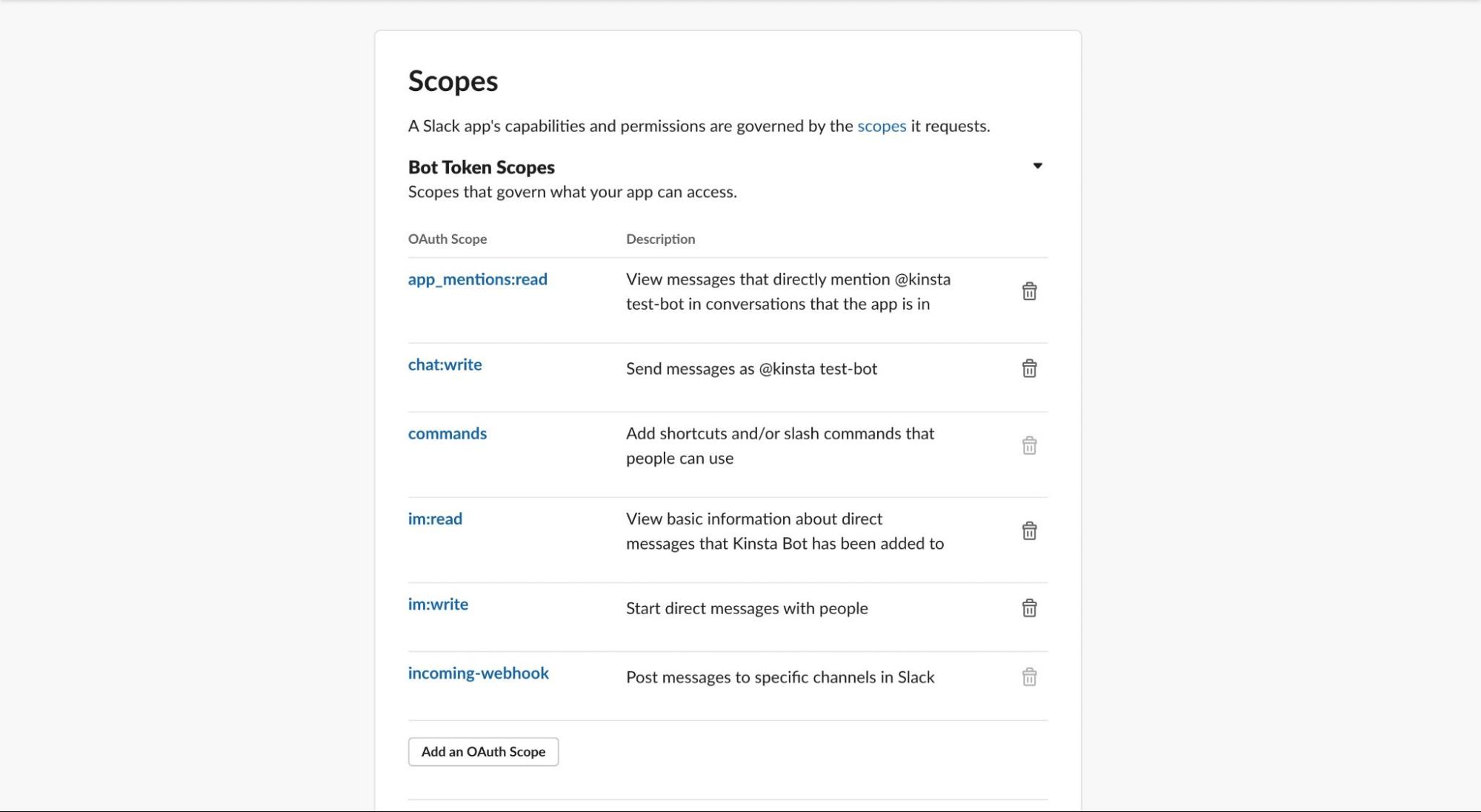Viewport: 1481px width, 812px height.
Task: Open the scopes documentation link
Action: point(880,125)
